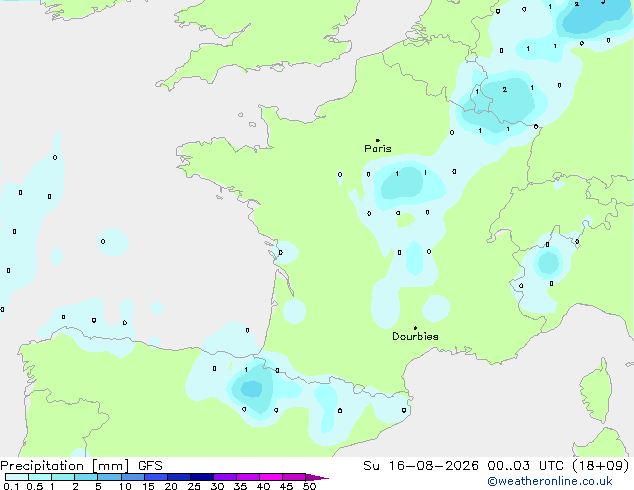Pick legend swatch between 15 and 20

point(156,477)
